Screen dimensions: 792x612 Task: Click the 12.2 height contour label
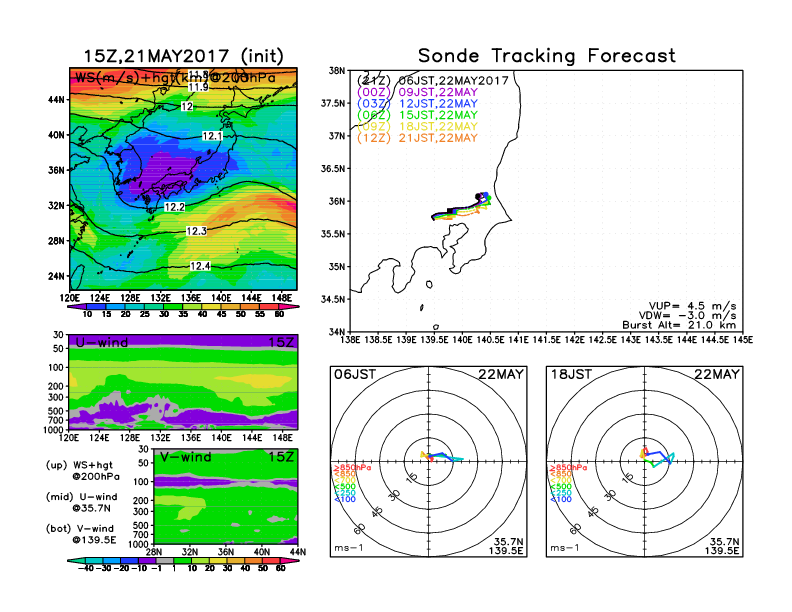point(175,207)
